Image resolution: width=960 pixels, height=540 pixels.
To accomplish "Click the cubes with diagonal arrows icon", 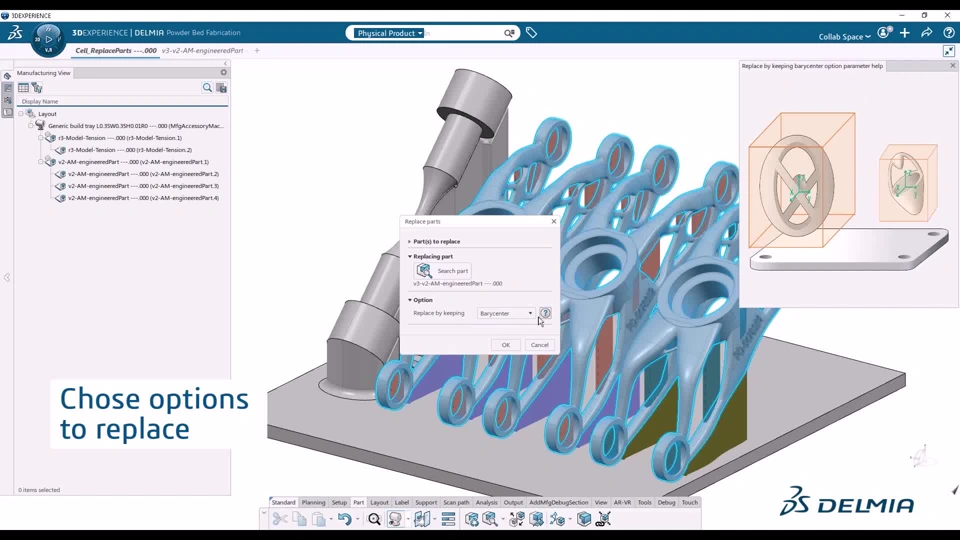I will 516,519.
